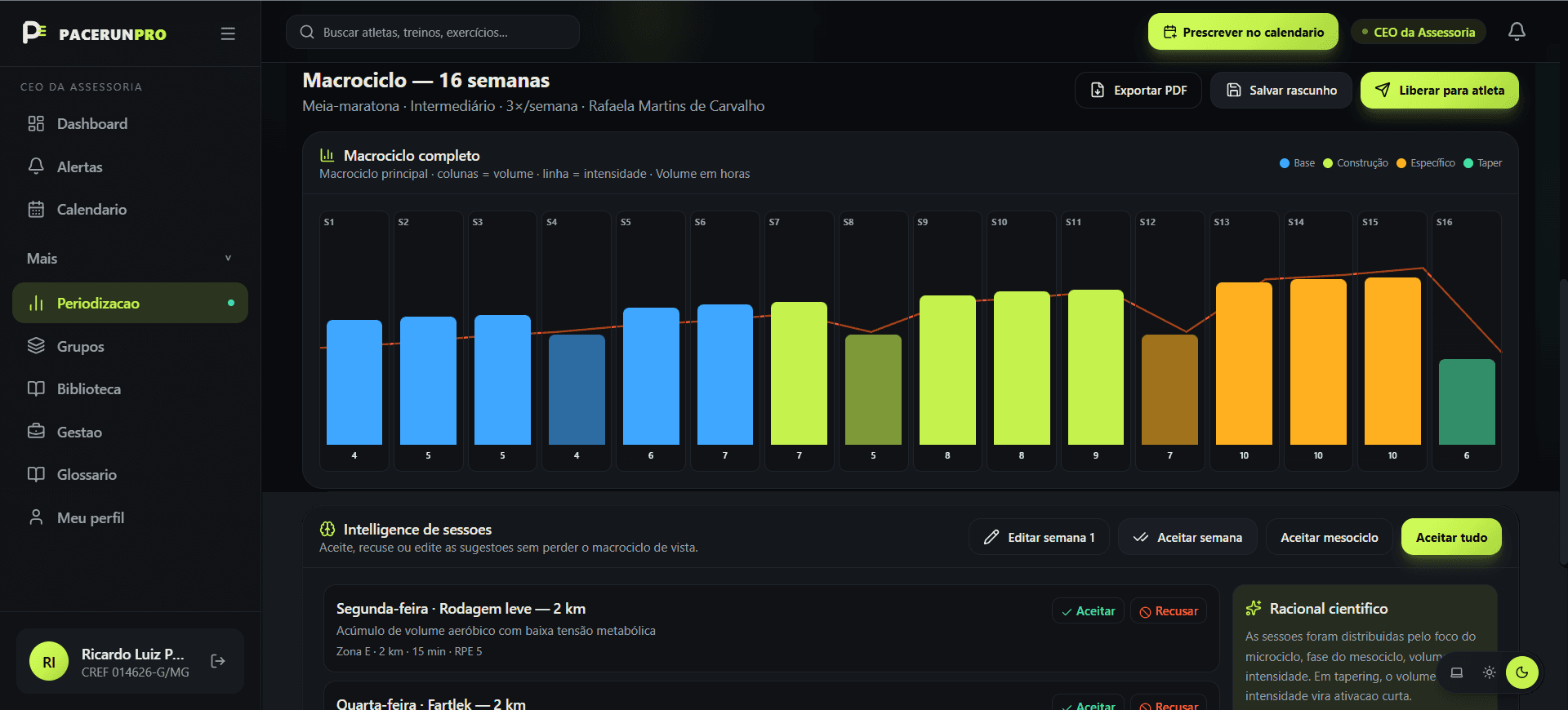Click the user name Ricardo Luiz P...
Viewport: 1568px width, 710px height.
pos(133,654)
